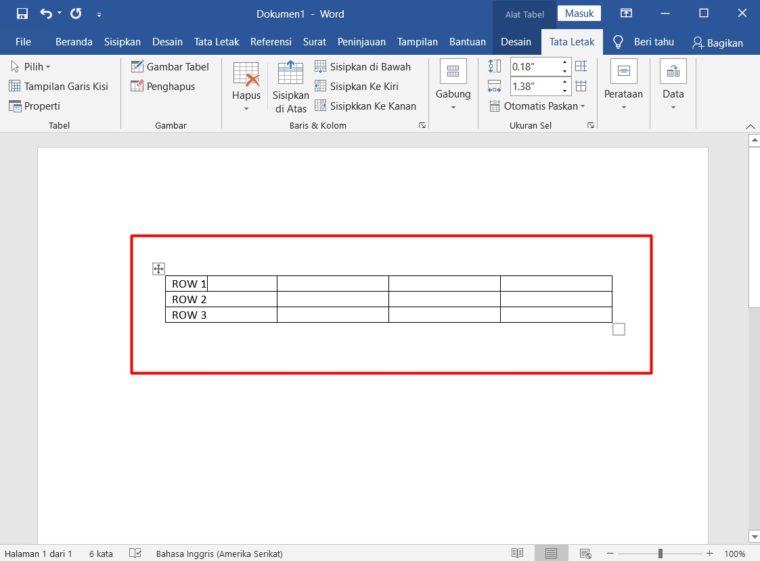
Task: Click Distribute Rows icon
Action: coord(581,66)
